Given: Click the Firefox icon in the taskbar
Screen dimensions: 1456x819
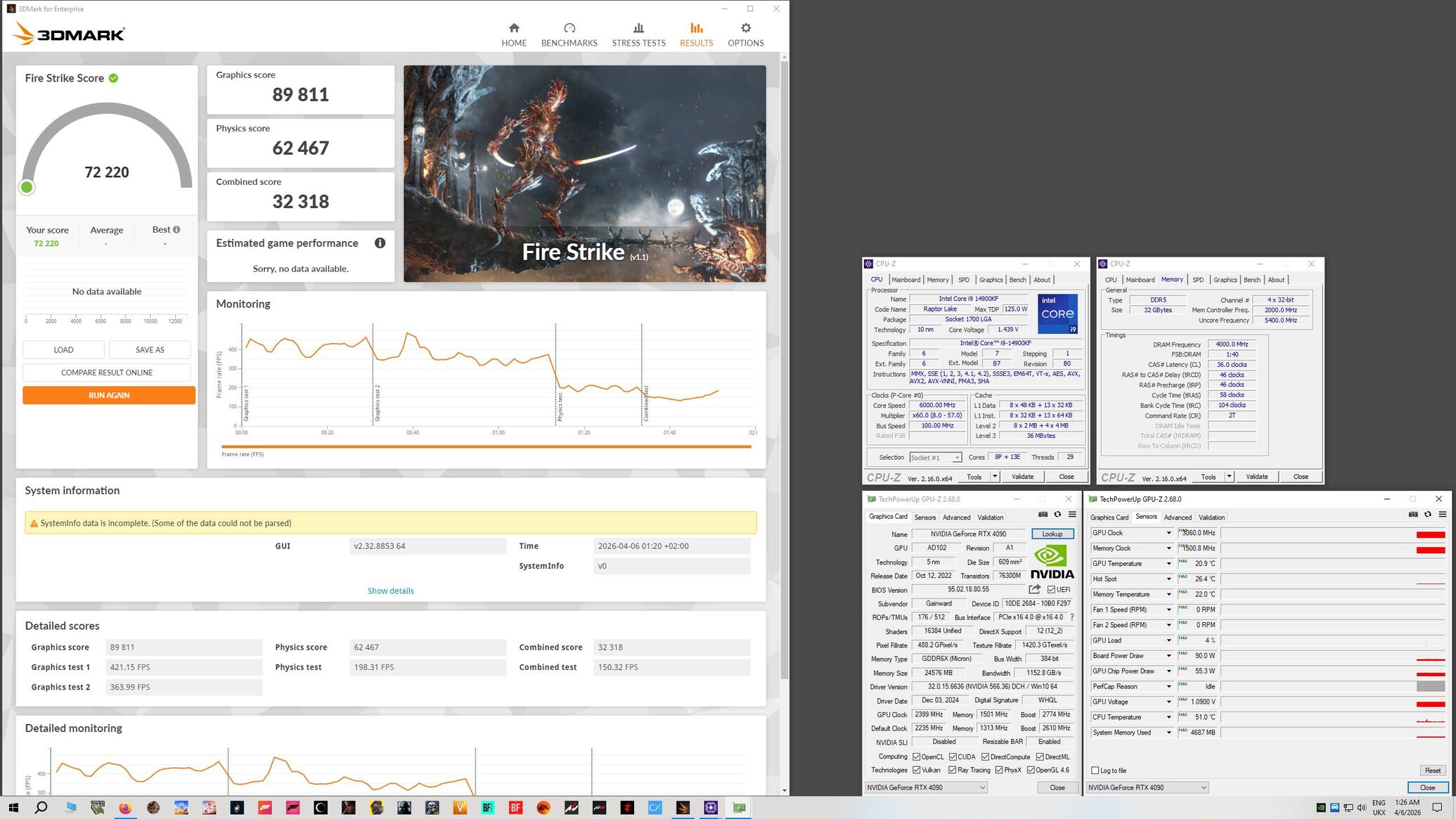Looking at the screenshot, I should 125,808.
